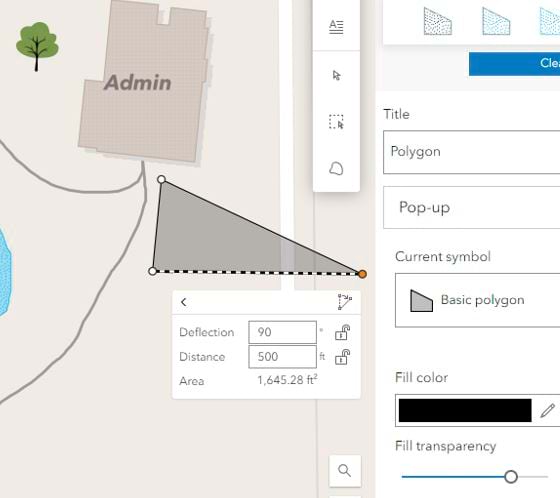The height and width of the screenshot is (498, 560).
Task: Click the green tree map symbol
Action: click(37, 46)
